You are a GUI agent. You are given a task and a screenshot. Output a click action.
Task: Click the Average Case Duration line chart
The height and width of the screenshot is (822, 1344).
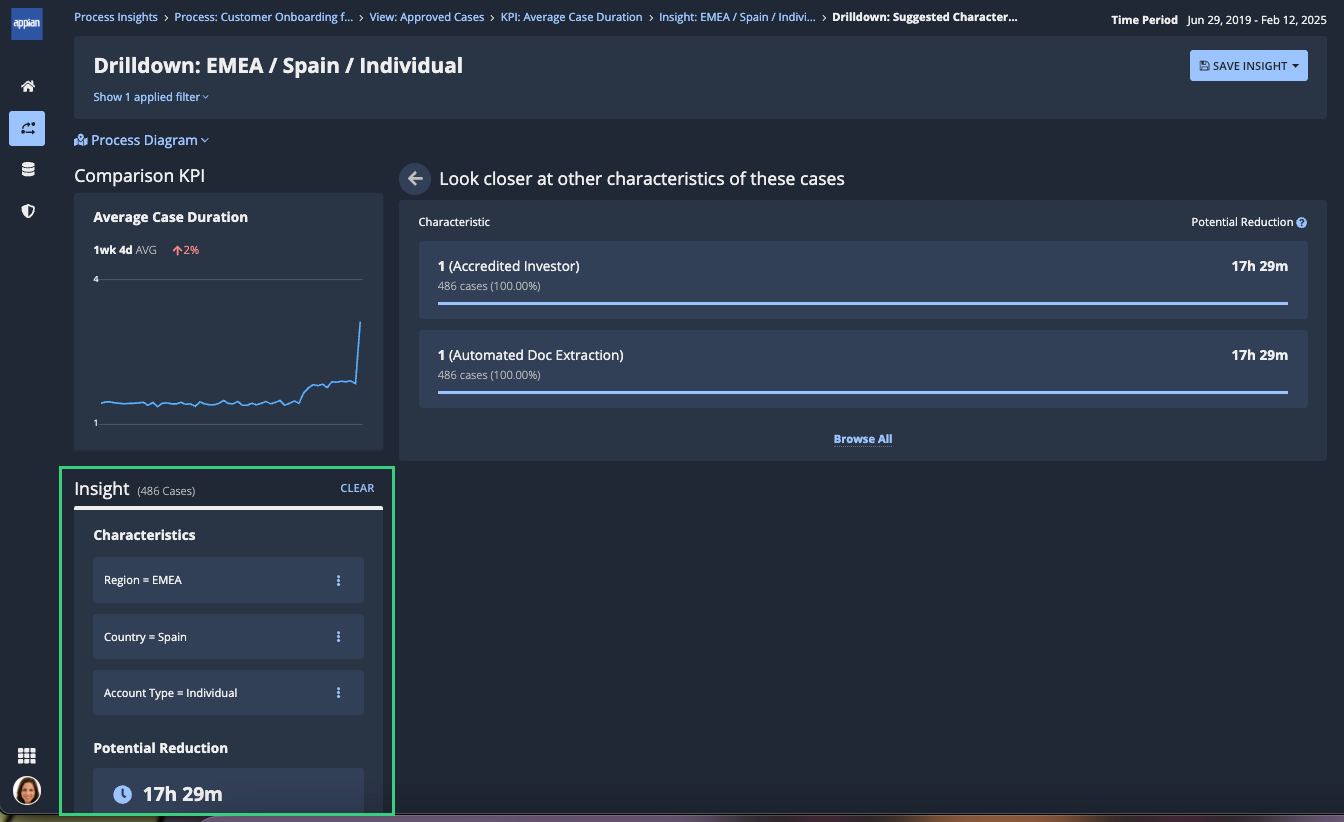point(228,351)
